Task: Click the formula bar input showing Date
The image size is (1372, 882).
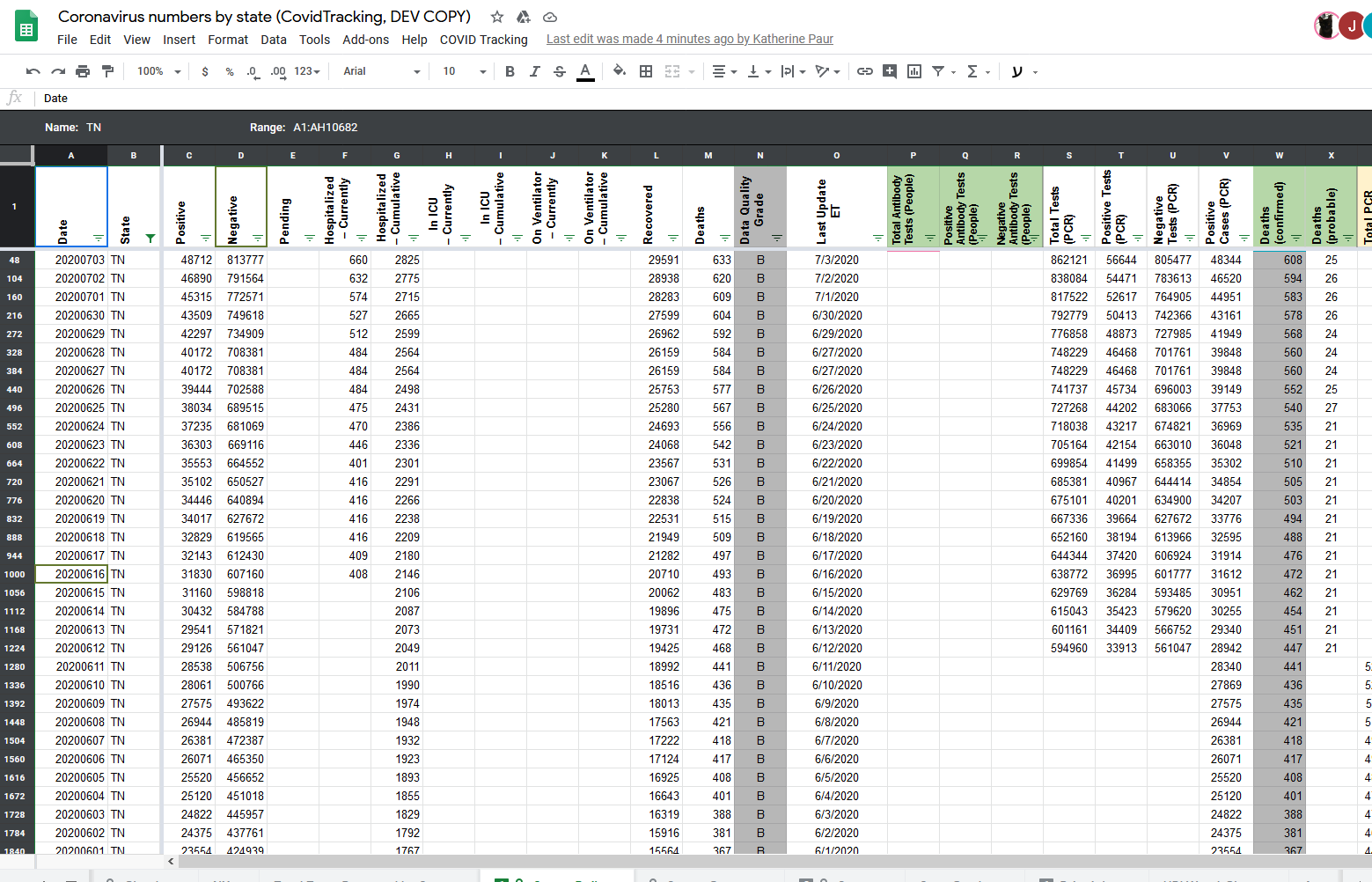Action: pyautogui.click(x=704, y=99)
